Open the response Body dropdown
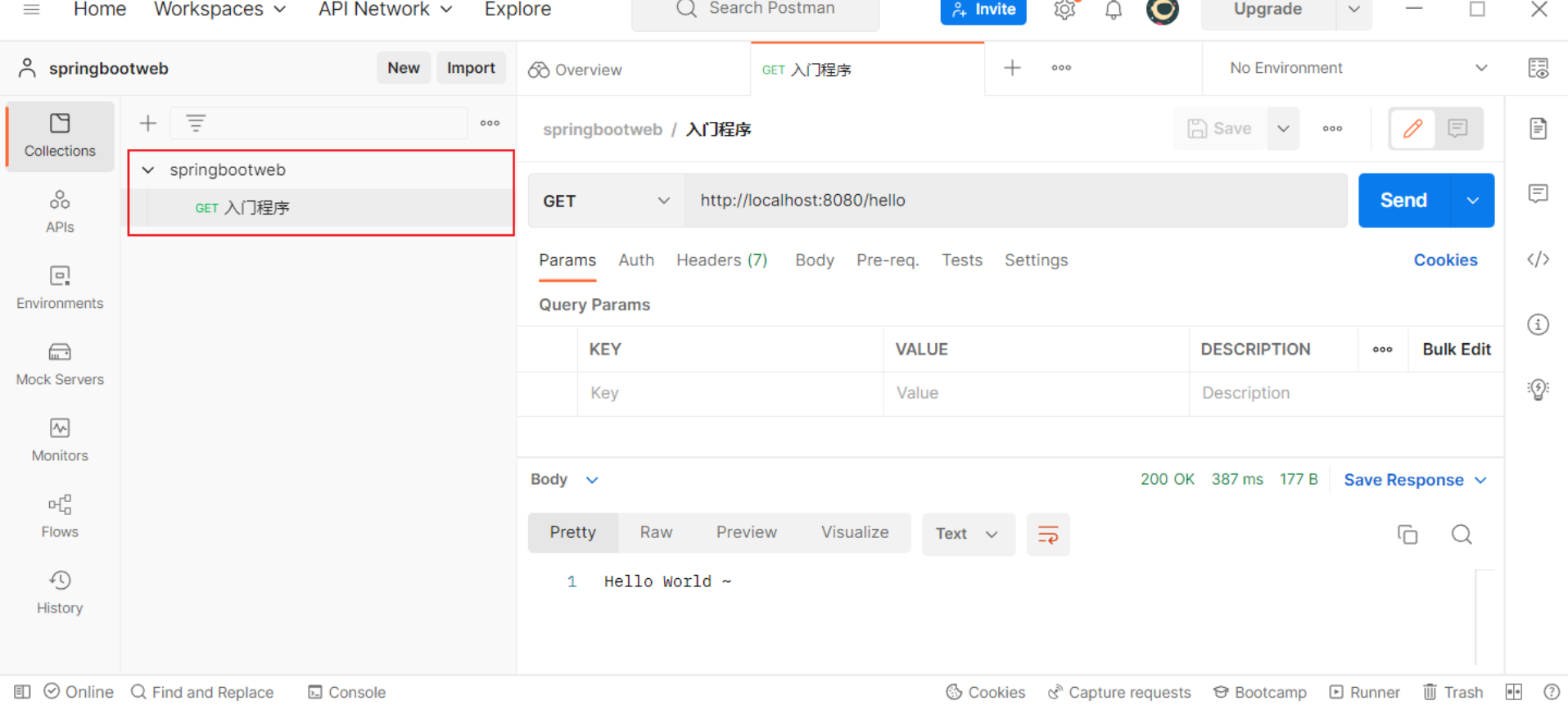Viewport: 1568px width, 710px height. click(x=564, y=480)
